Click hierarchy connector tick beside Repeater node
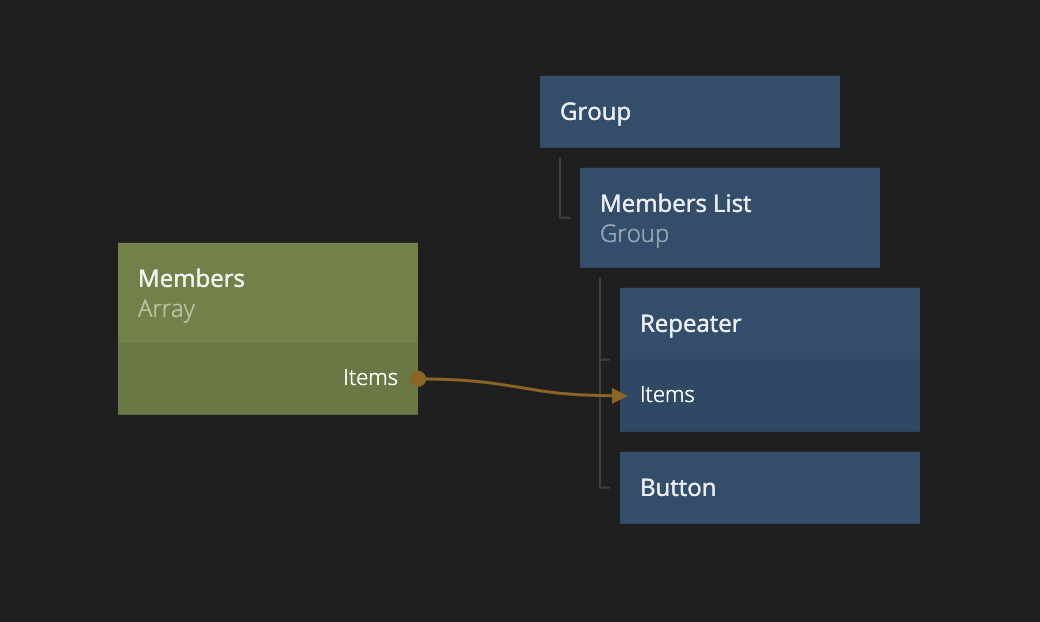1040x622 pixels. pos(604,358)
